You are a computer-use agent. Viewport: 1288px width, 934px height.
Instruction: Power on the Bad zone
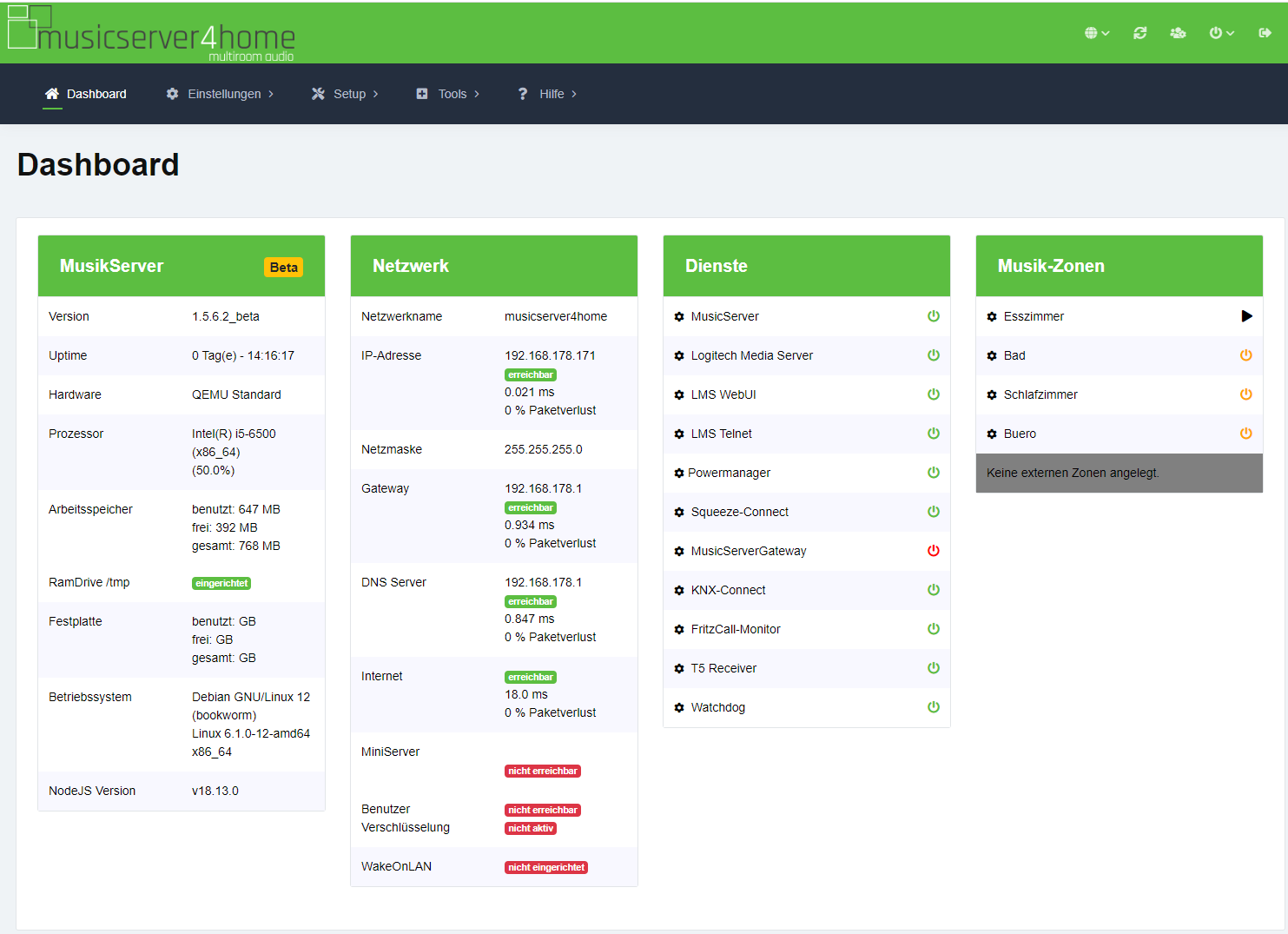point(1246,355)
